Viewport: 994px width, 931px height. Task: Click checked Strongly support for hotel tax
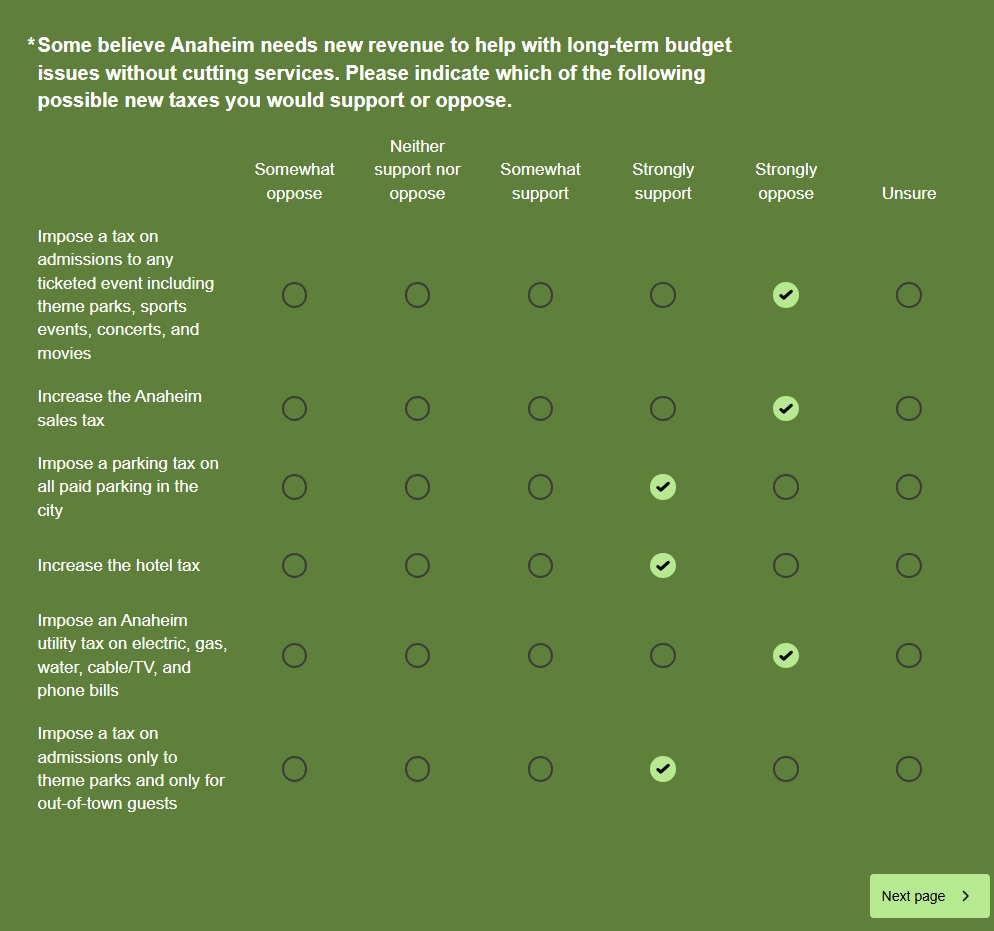[x=663, y=566]
